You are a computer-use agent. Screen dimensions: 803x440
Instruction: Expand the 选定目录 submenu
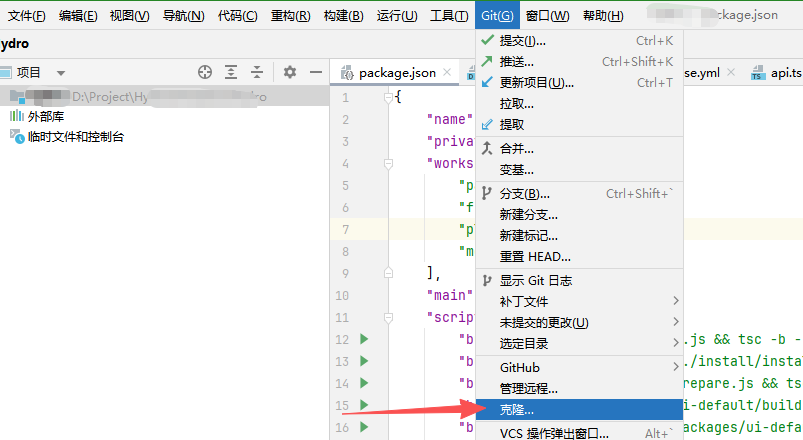point(579,344)
